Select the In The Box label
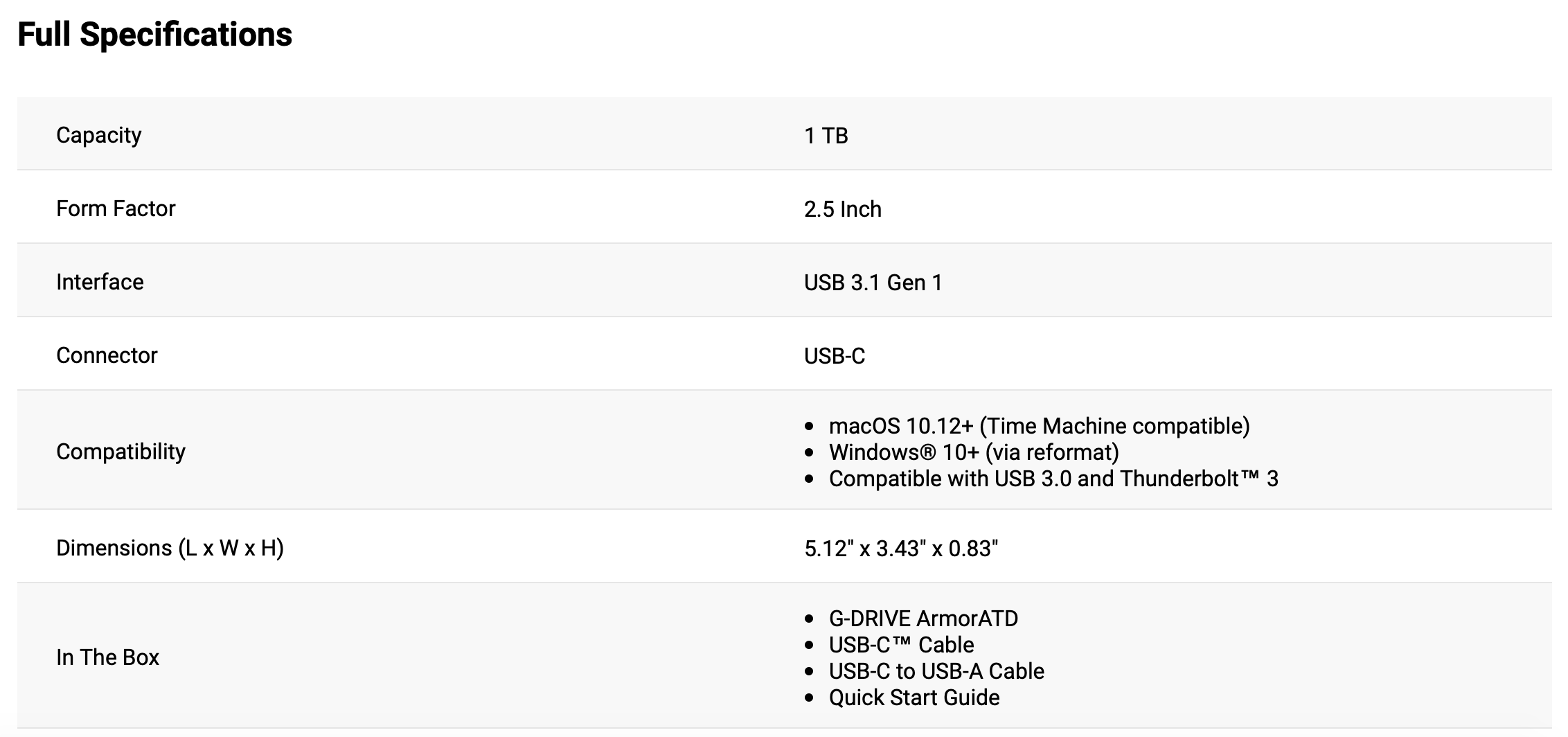1568x737 pixels. click(x=107, y=657)
